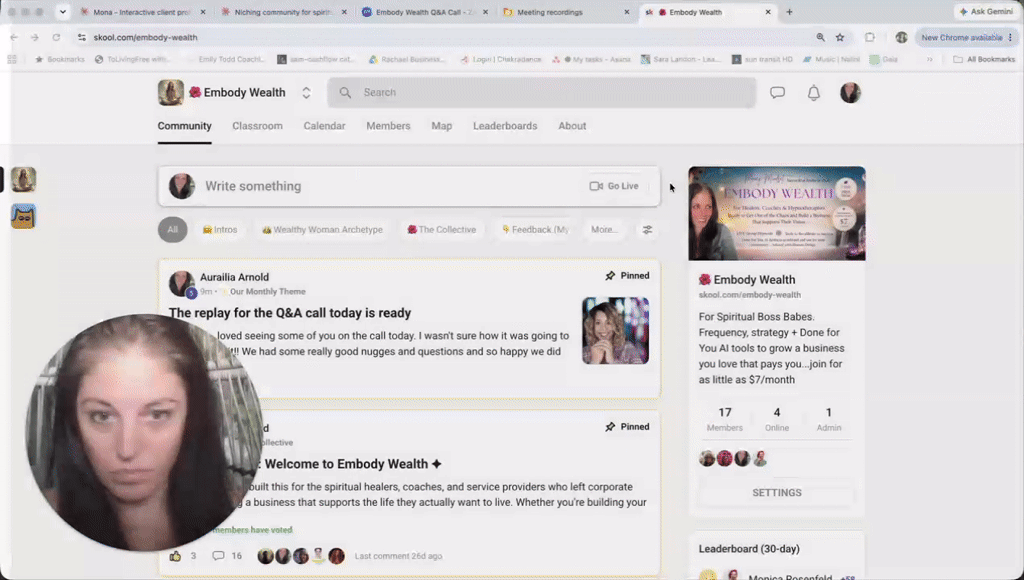Filter posts by Wealthy Woman Archetype
The image size is (1024, 580).
point(323,229)
